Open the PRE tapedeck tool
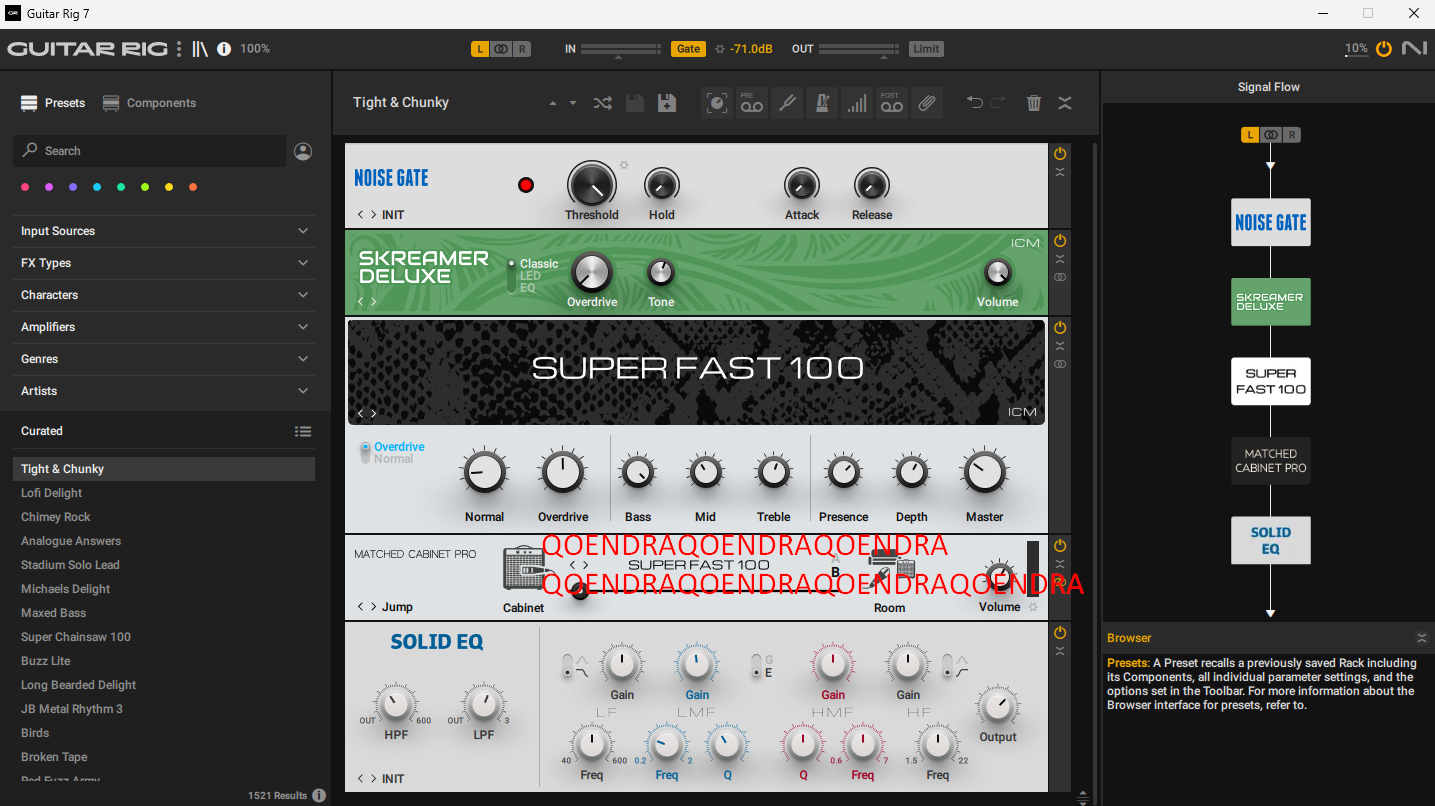 752,103
